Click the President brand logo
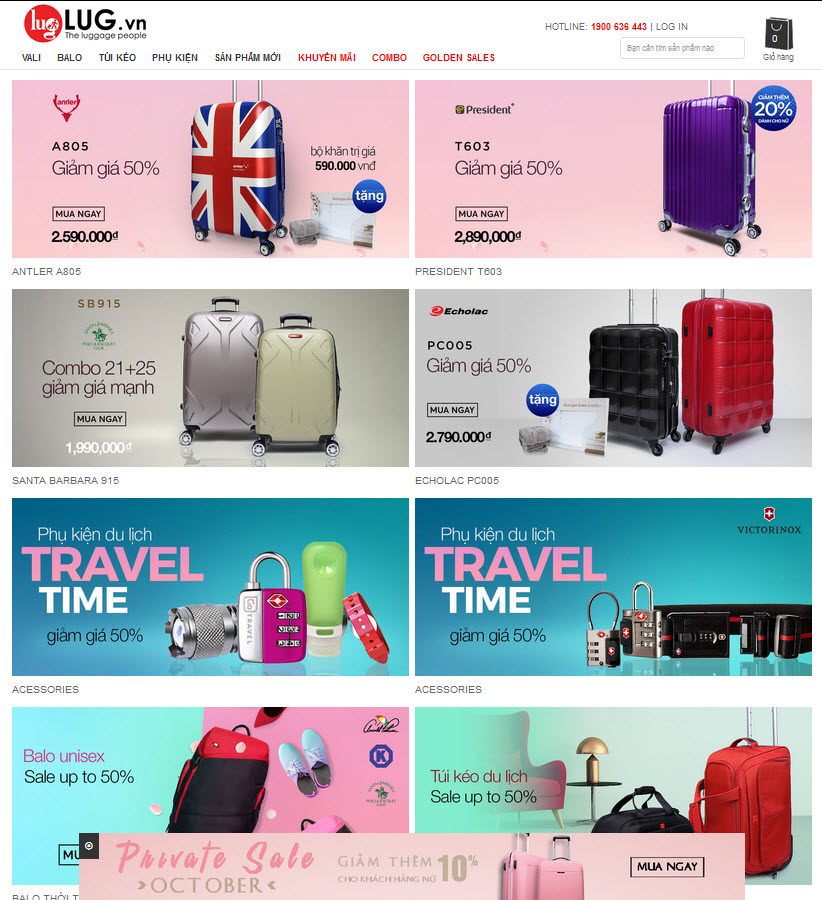Screen dimensions: 822x900 (x=484, y=109)
